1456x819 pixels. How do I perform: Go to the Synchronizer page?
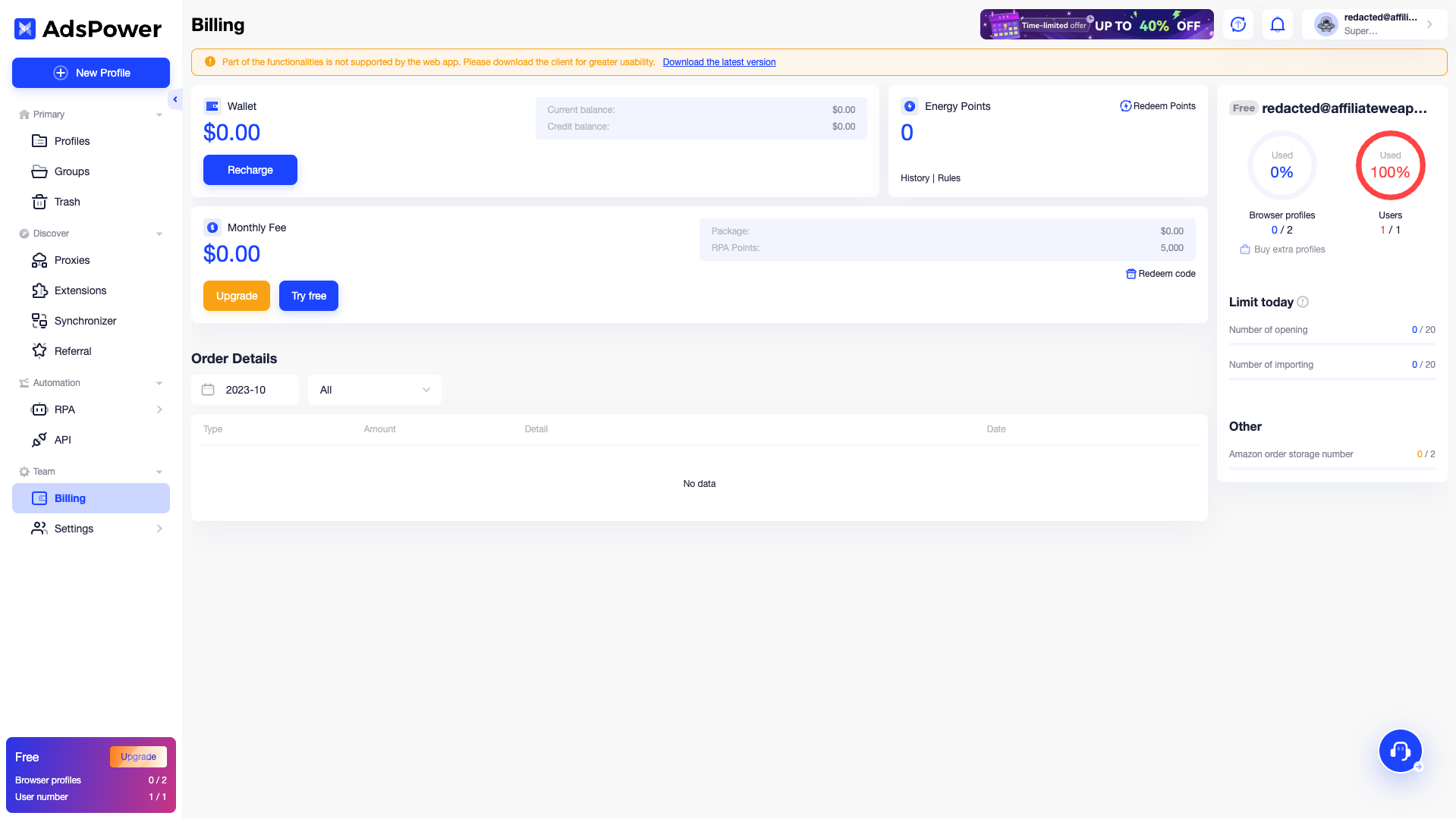[x=85, y=321]
